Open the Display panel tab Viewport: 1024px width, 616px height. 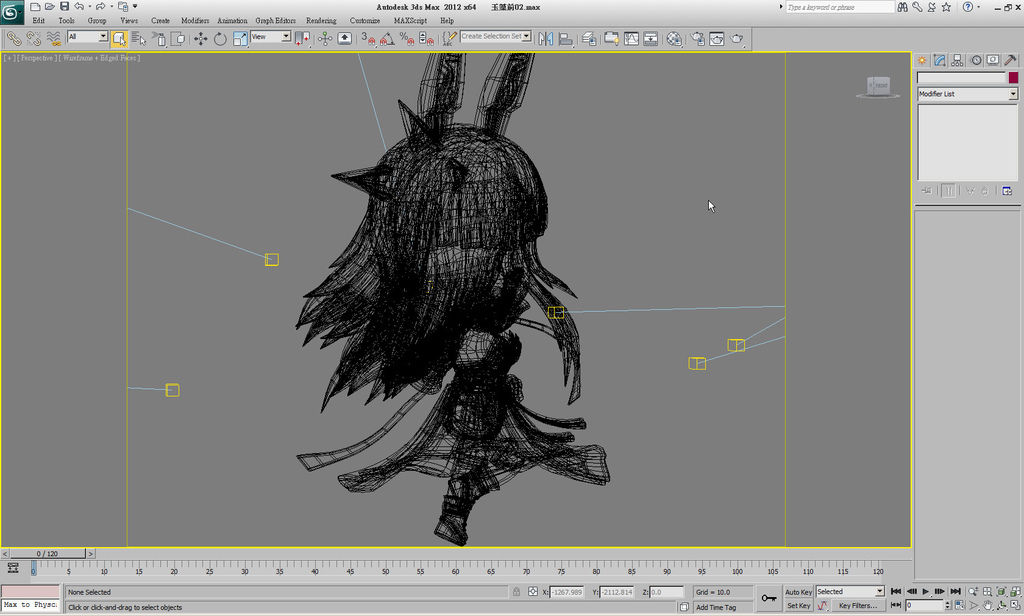tap(993, 60)
